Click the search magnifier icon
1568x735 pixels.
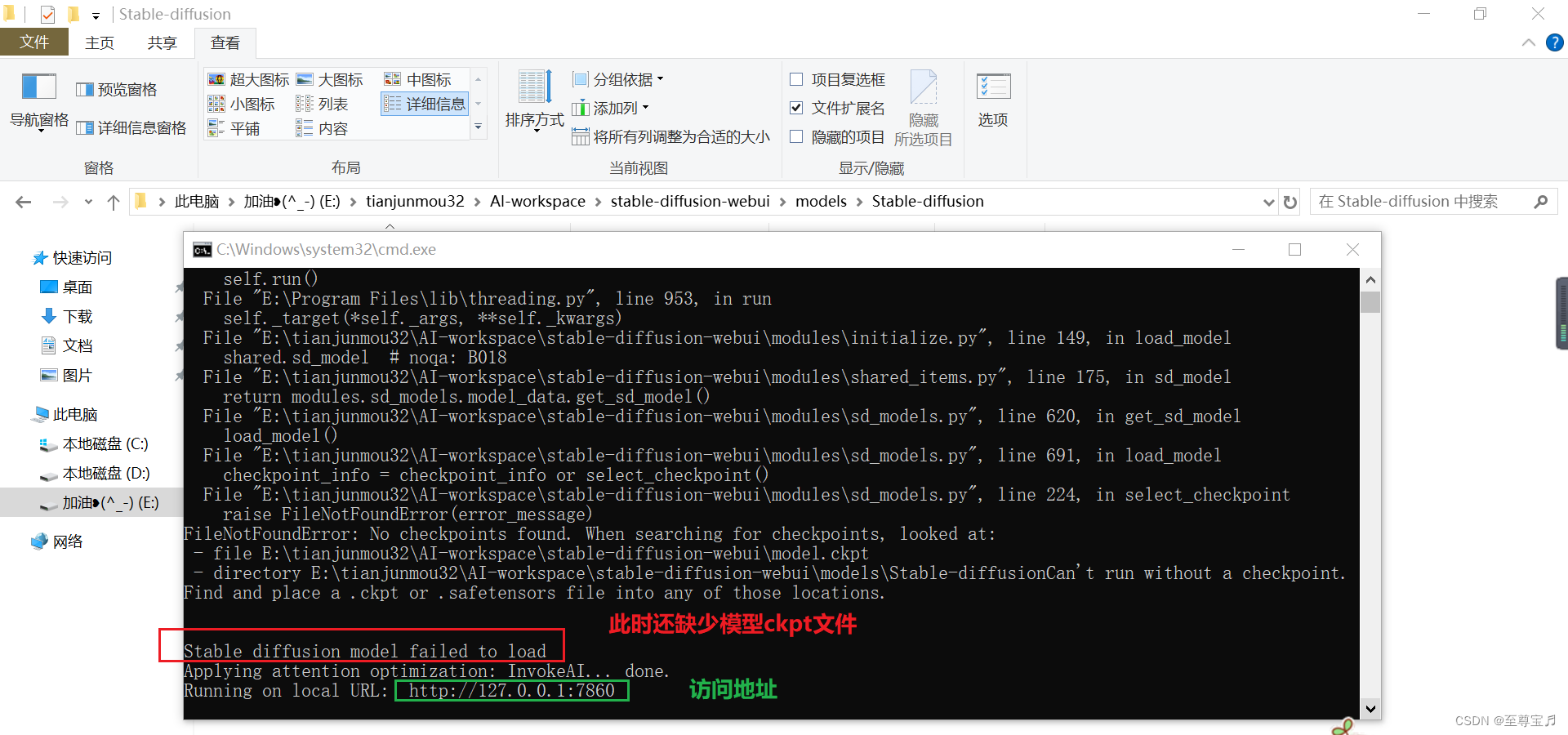[x=1541, y=202]
